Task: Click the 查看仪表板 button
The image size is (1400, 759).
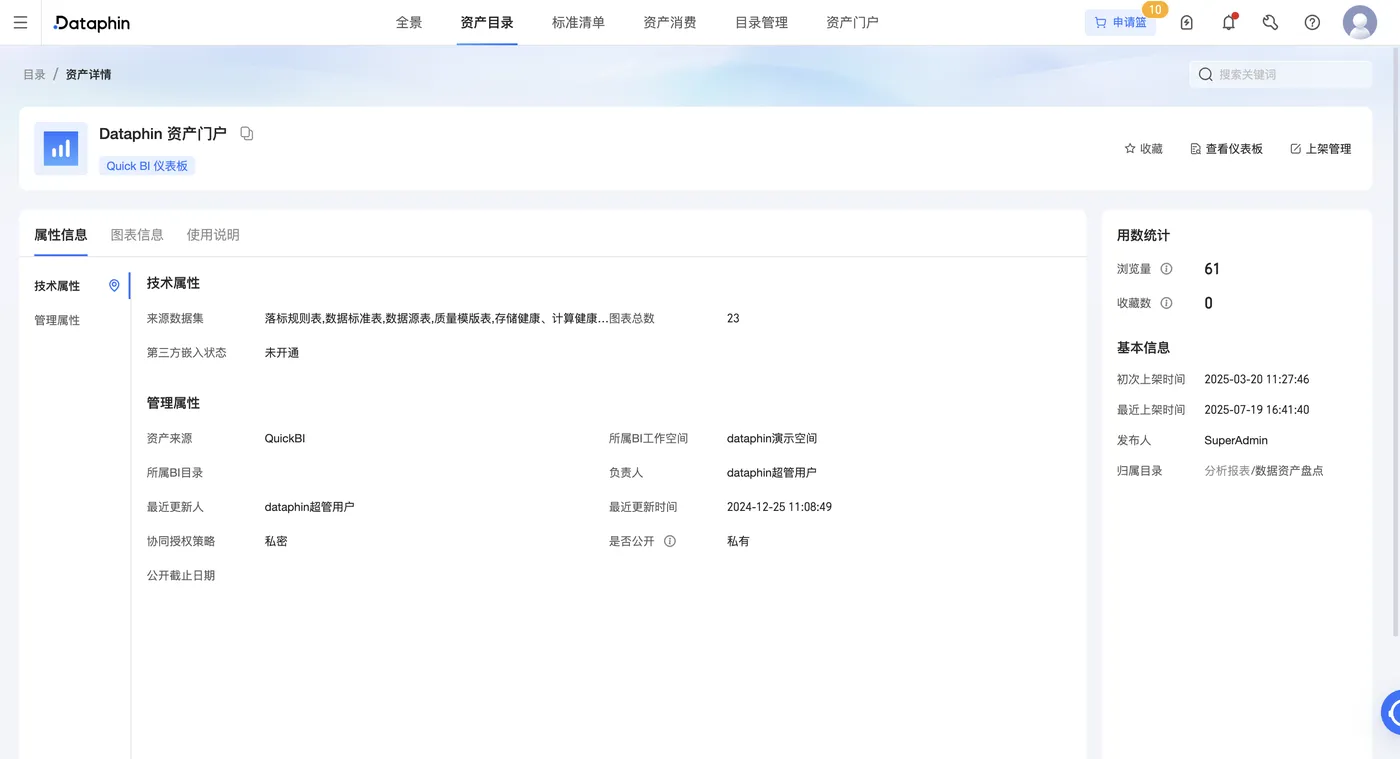Action: (x=1226, y=149)
